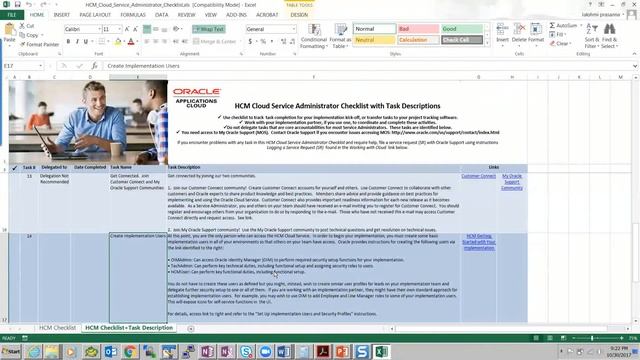Toggle middle align in Alignment group
The image size is (640, 360).
[156, 29]
